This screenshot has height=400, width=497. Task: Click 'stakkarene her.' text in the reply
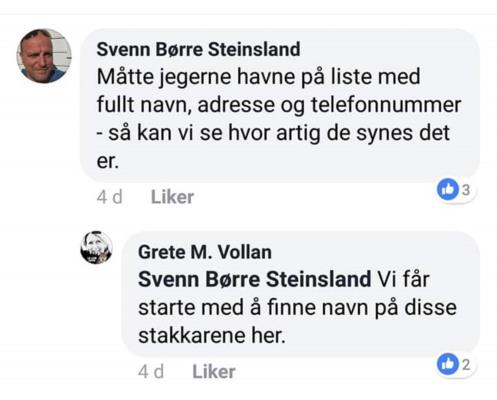tap(212, 335)
